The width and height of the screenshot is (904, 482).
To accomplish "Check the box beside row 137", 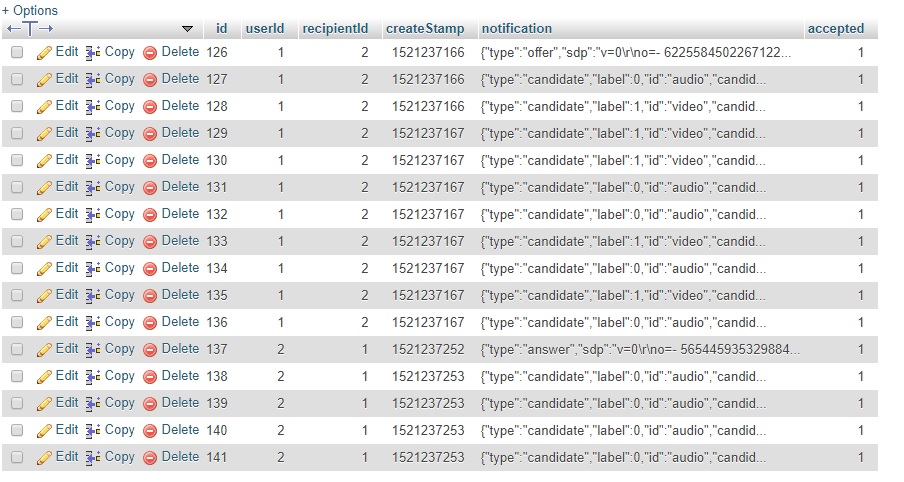I will point(17,349).
